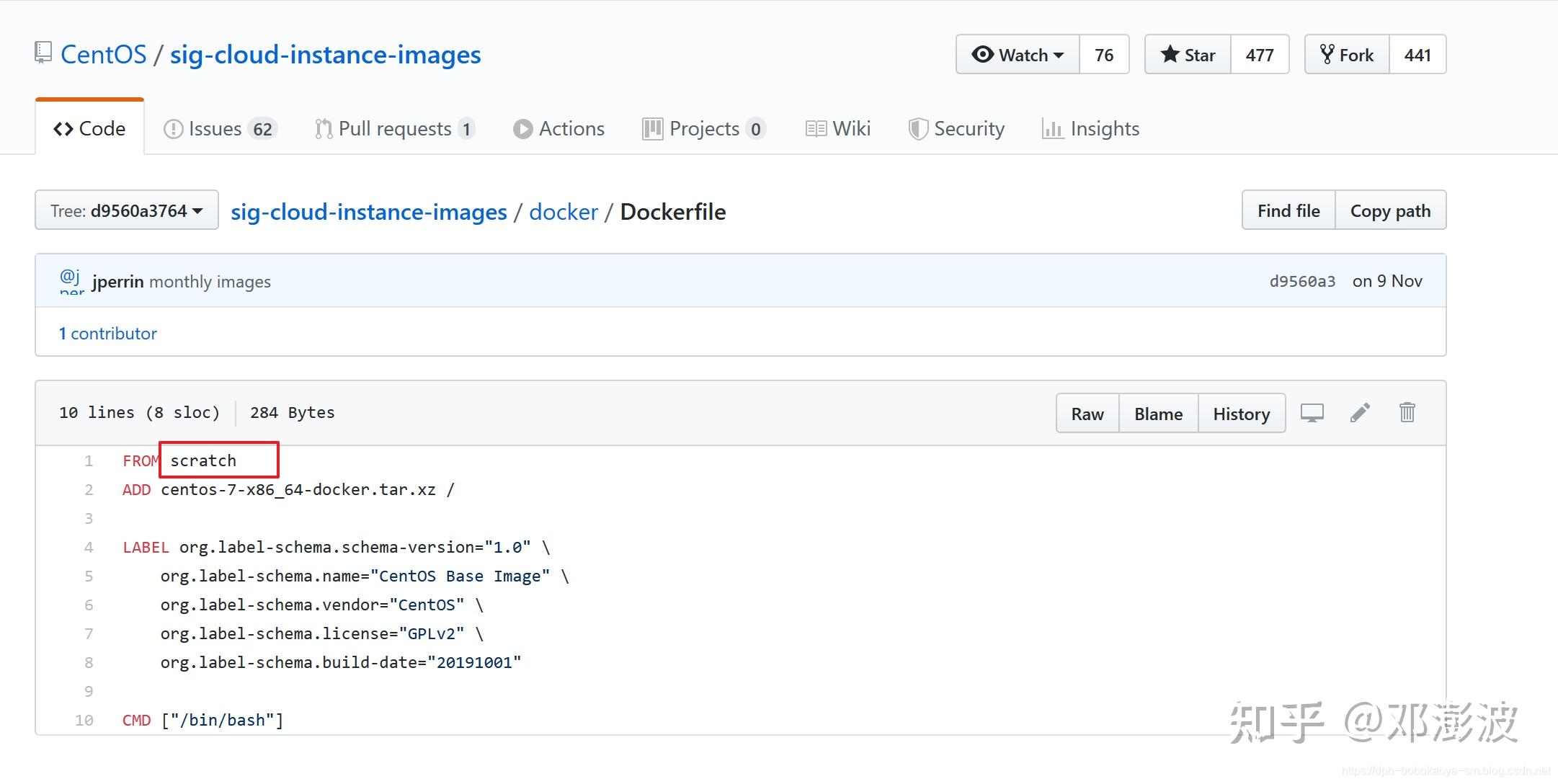The height and width of the screenshot is (784, 1558).
Task: Click the Insights graph icon
Action: click(1053, 128)
